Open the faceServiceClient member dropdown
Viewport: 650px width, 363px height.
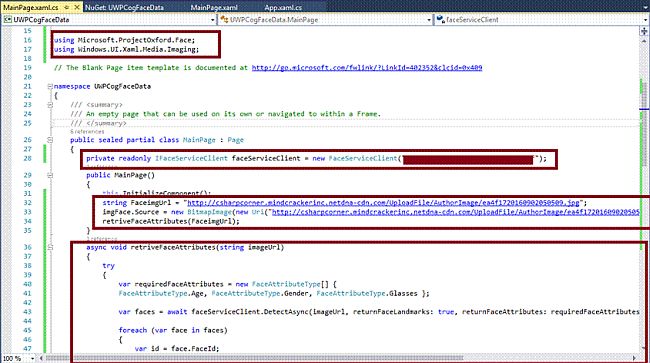pos(645,19)
